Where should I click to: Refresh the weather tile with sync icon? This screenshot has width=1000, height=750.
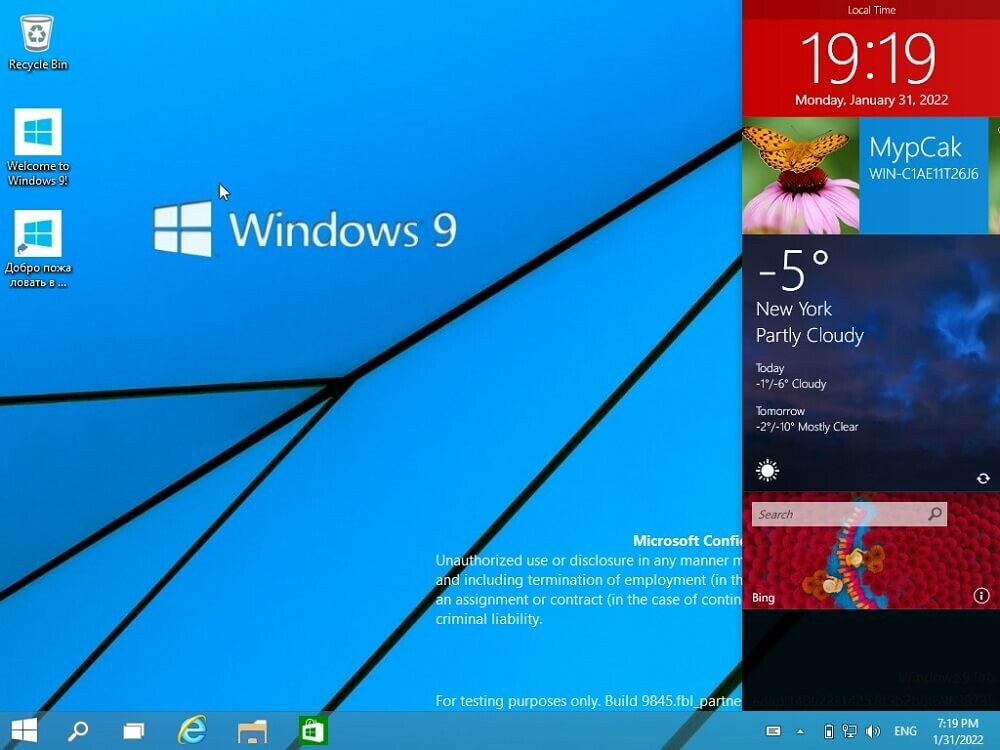click(x=983, y=478)
